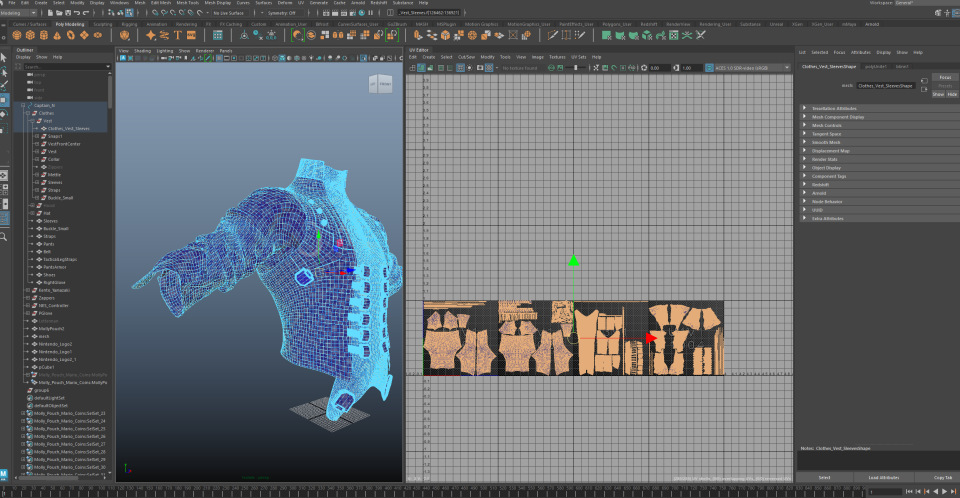The image size is (960, 498).
Task: Toggle the highlighted green-bracket shelf tool
Action: click(298, 36)
